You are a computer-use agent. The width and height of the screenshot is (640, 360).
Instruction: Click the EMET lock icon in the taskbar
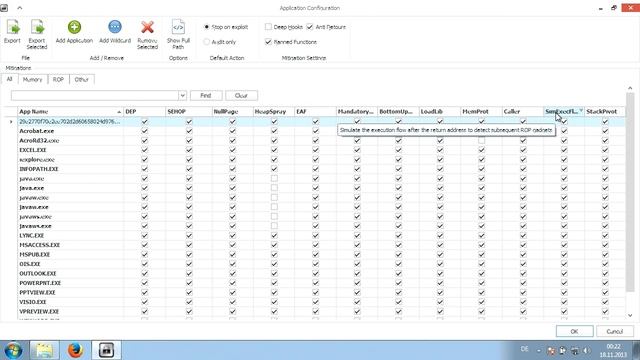point(107,350)
